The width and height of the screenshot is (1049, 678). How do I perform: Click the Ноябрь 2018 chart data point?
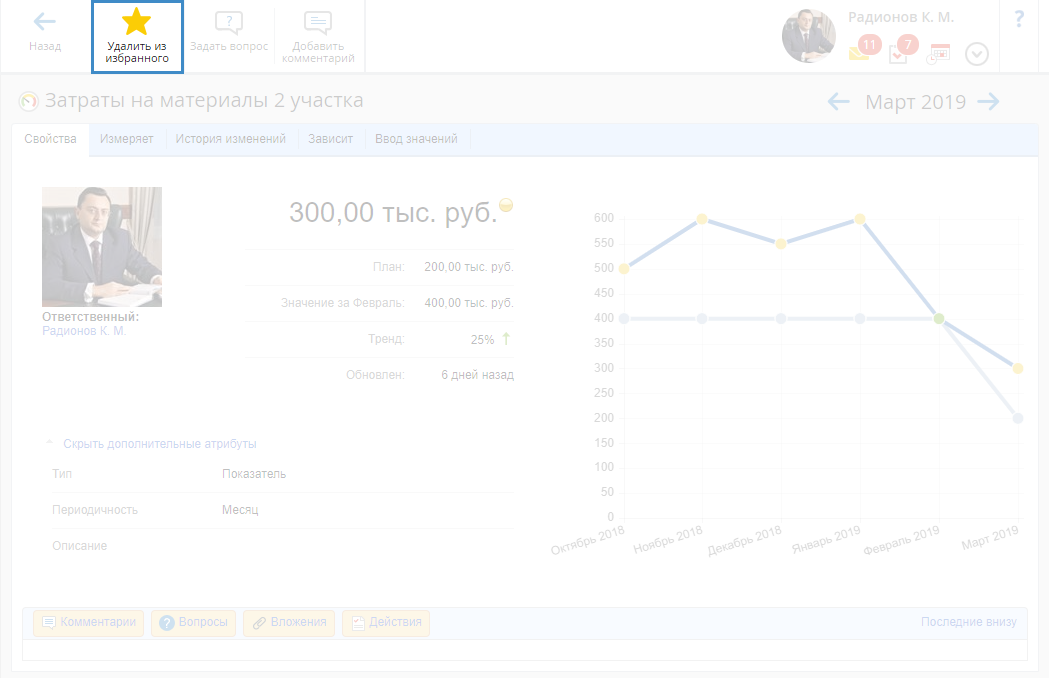pos(702,219)
